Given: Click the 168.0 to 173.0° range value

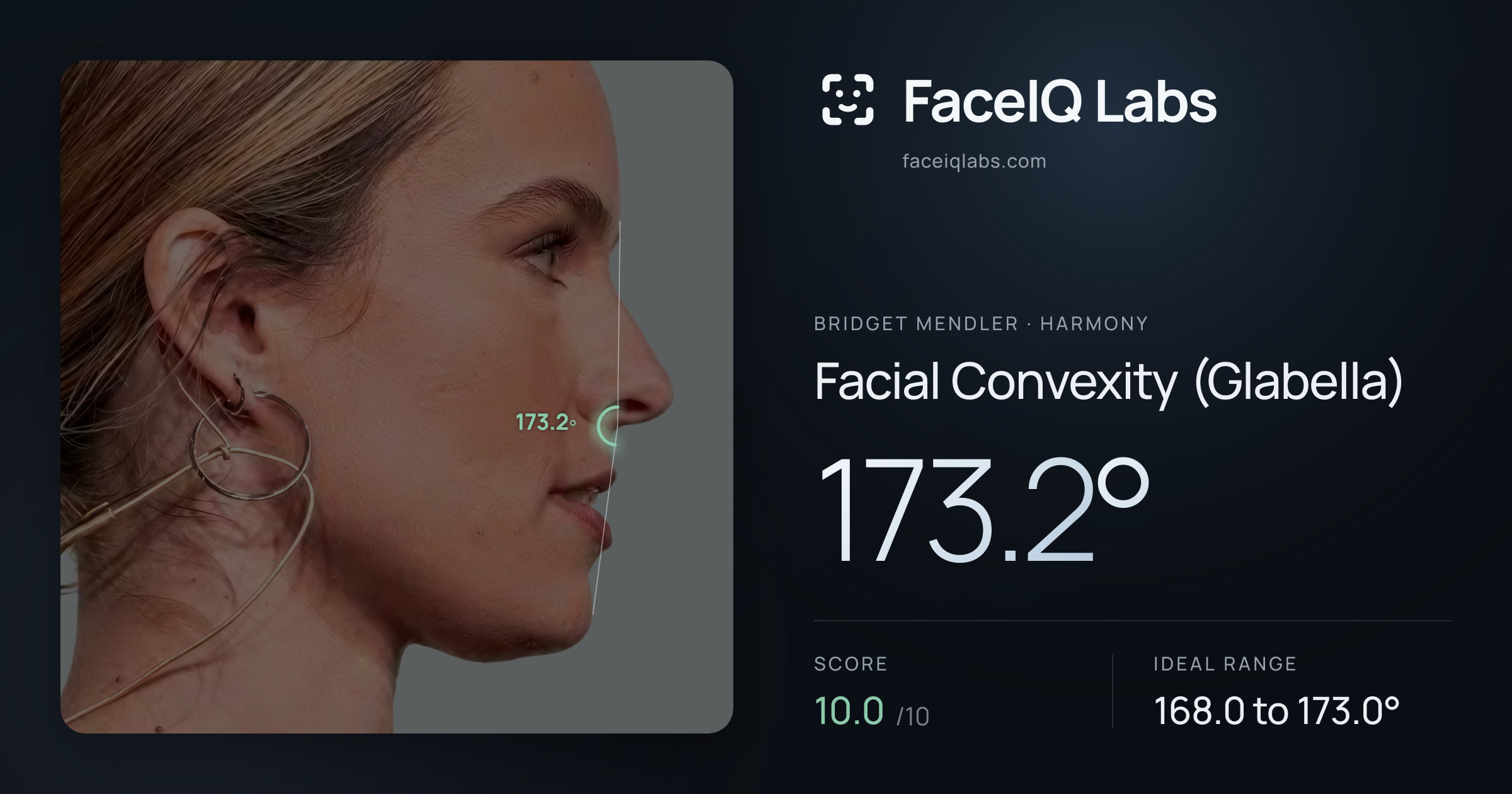Looking at the screenshot, I should pyautogui.click(x=1276, y=711).
